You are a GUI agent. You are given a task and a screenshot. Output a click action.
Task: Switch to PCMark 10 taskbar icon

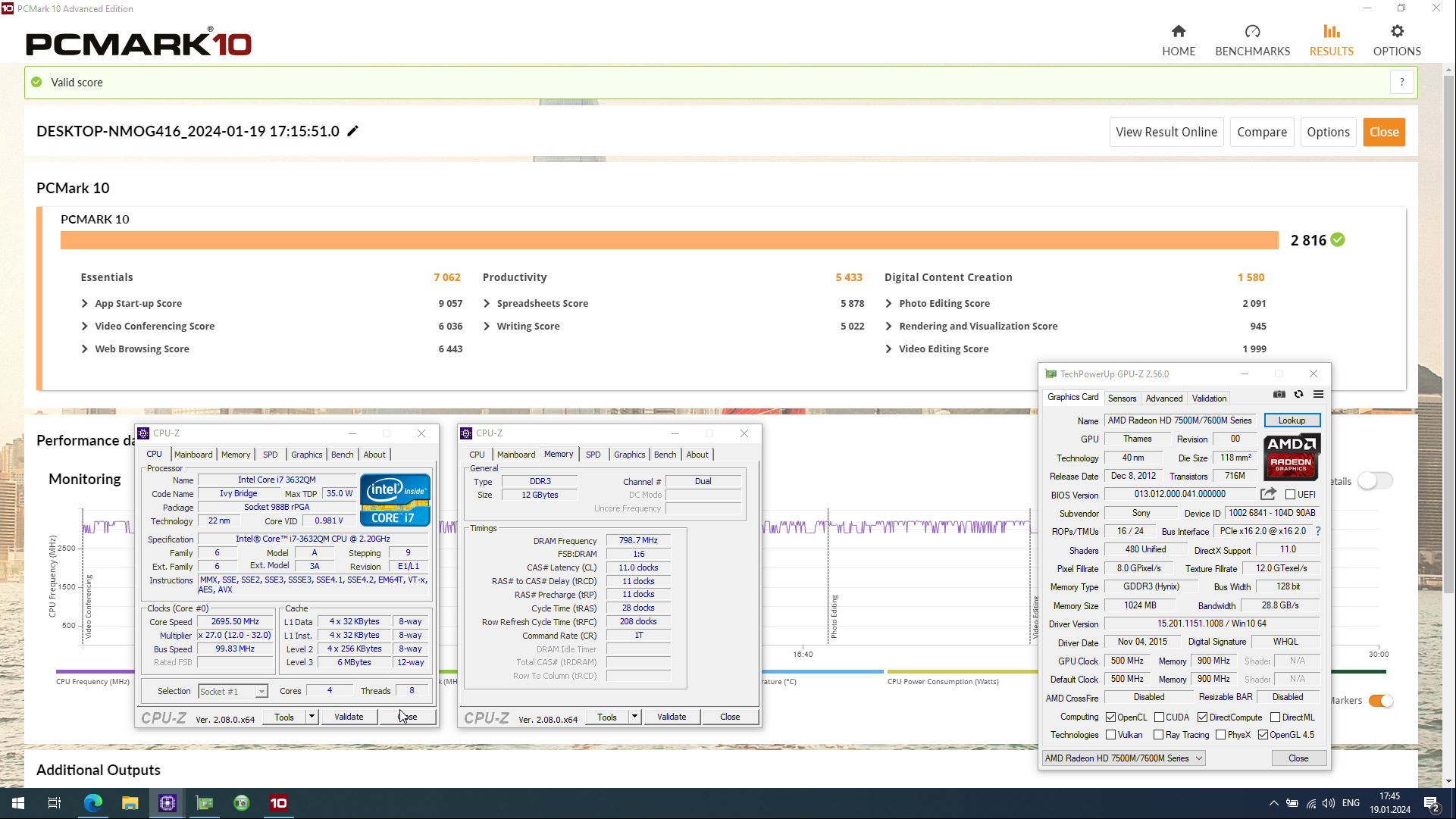pyautogui.click(x=279, y=803)
